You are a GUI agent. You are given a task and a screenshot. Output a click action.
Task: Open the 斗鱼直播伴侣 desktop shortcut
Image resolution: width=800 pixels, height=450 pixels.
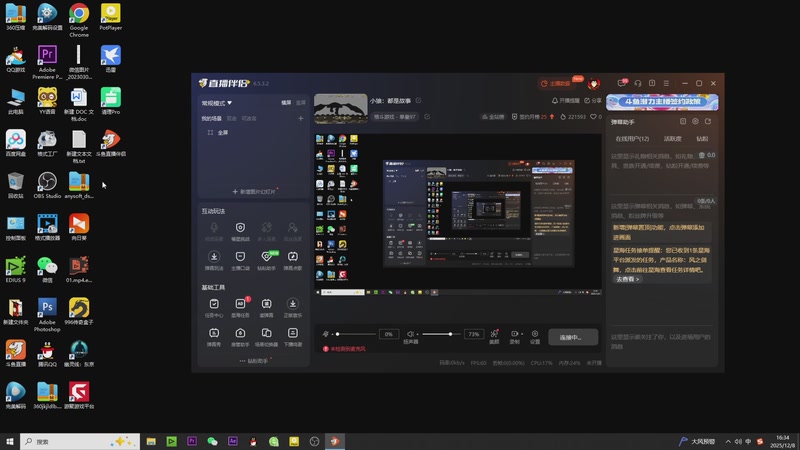pyautogui.click(x=111, y=143)
